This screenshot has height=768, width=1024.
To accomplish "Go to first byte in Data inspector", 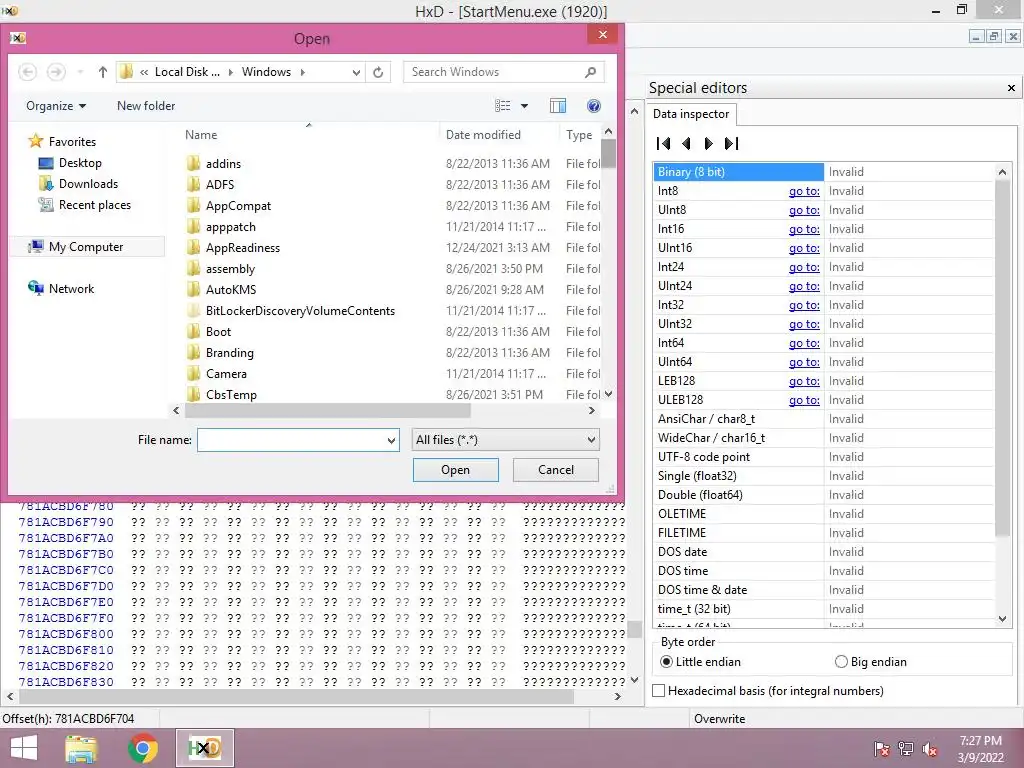I will (x=664, y=143).
